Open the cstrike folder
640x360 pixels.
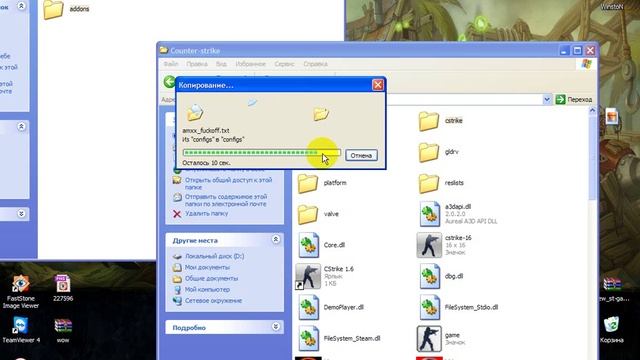click(429, 121)
